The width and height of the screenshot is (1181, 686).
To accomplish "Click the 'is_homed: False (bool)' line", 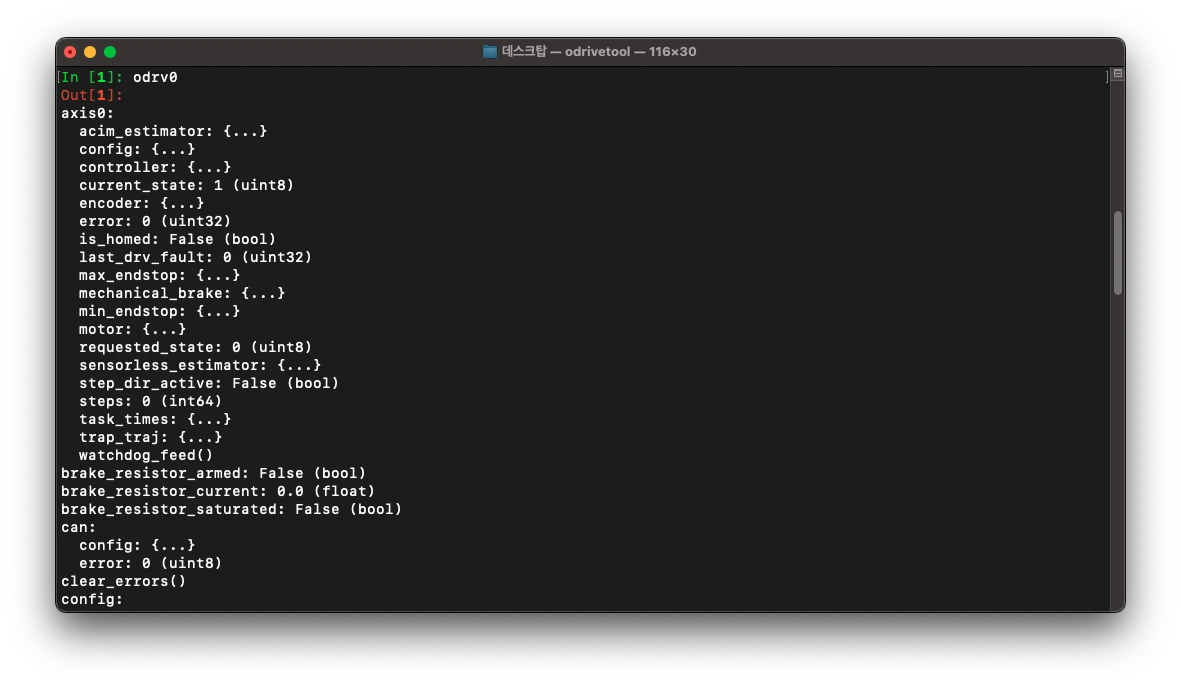I will pyautogui.click(x=177, y=239).
